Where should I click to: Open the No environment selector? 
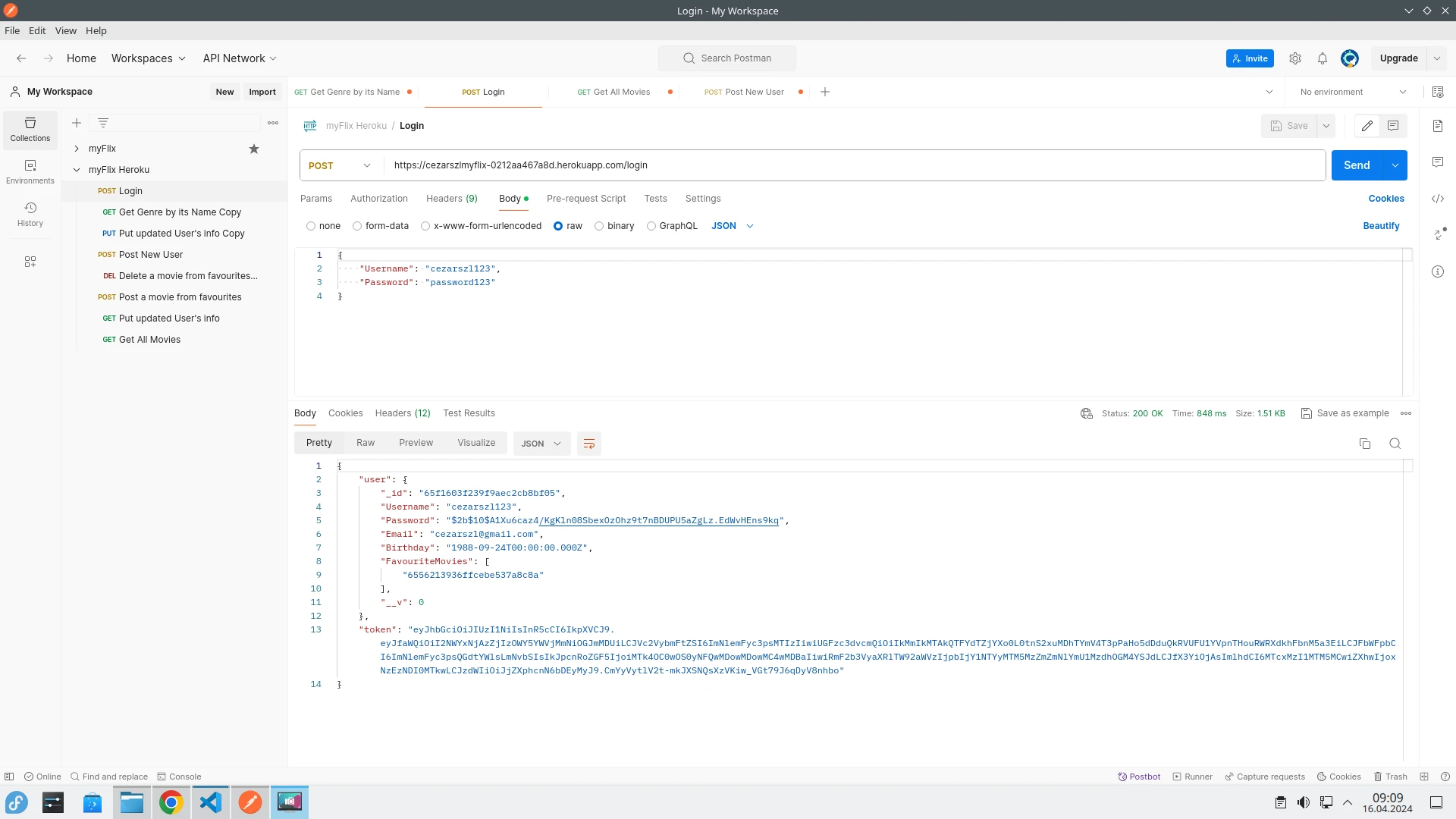coord(1353,92)
